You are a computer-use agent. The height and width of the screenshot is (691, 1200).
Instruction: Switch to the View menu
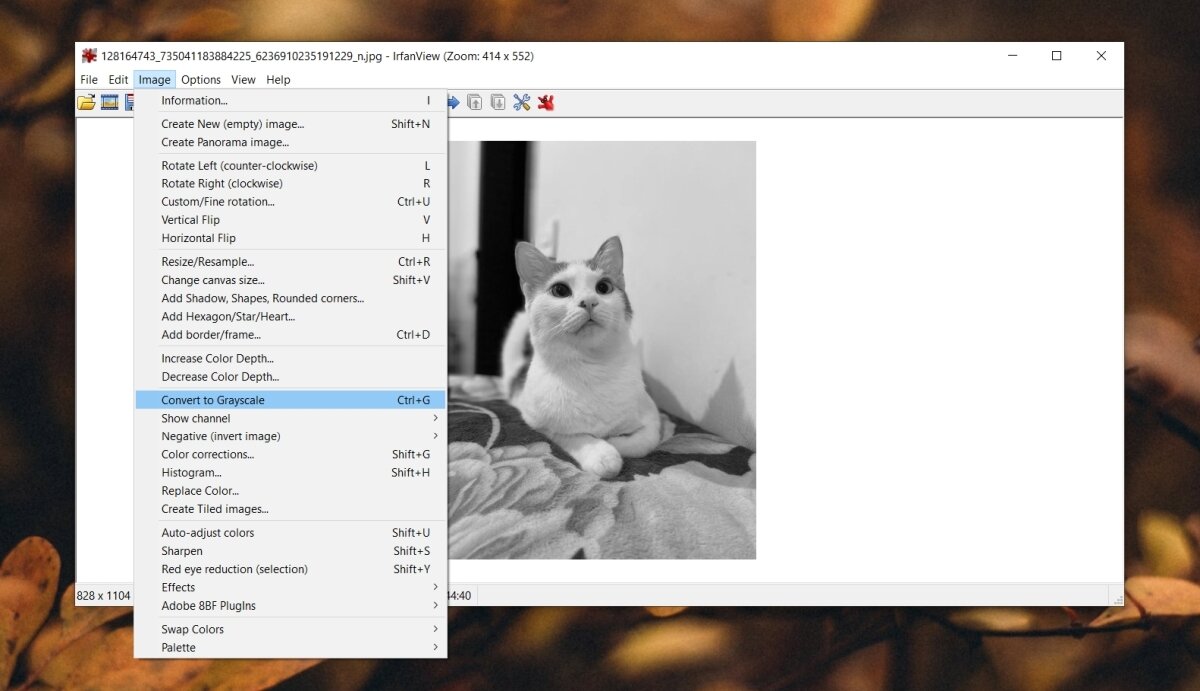(243, 79)
